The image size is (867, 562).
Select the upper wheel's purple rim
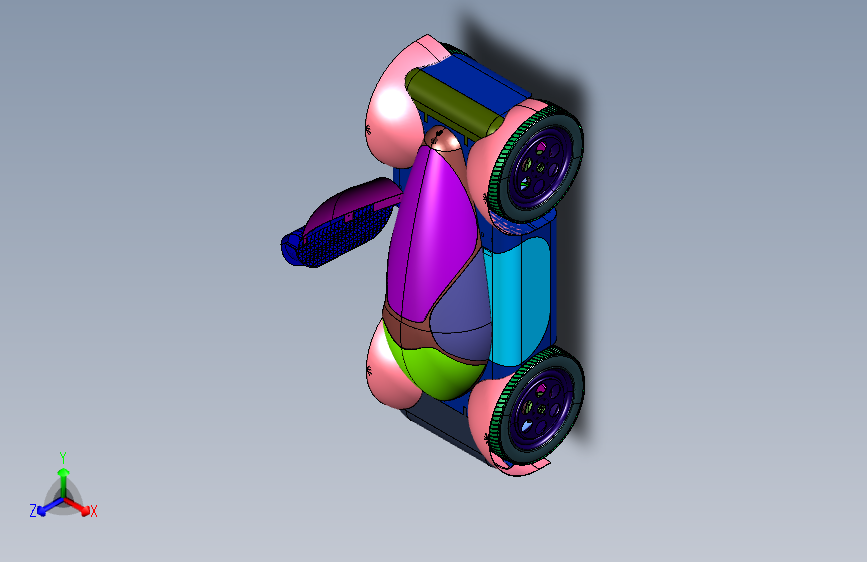pyautogui.click(x=539, y=168)
